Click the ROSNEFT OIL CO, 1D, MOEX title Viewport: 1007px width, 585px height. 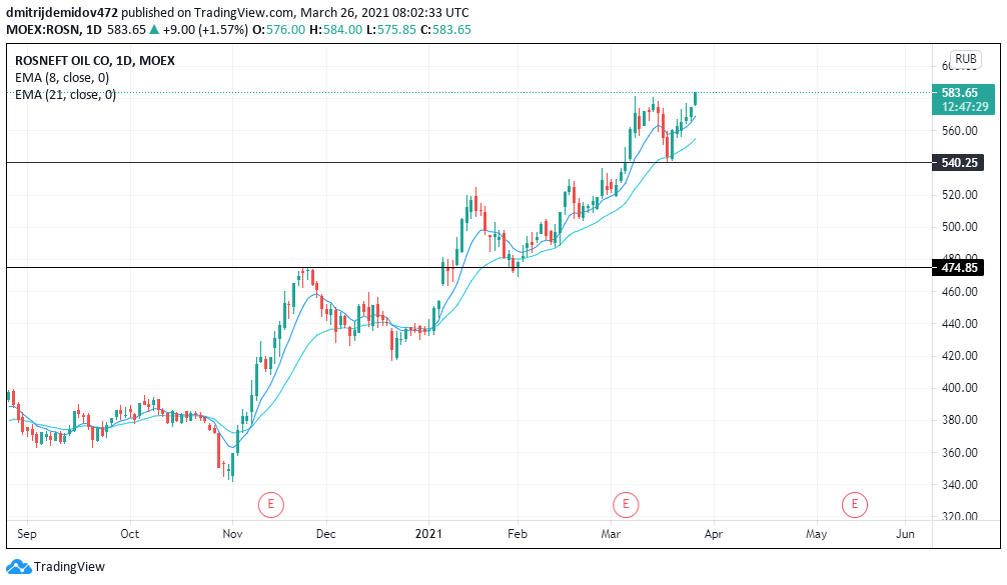pos(95,60)
